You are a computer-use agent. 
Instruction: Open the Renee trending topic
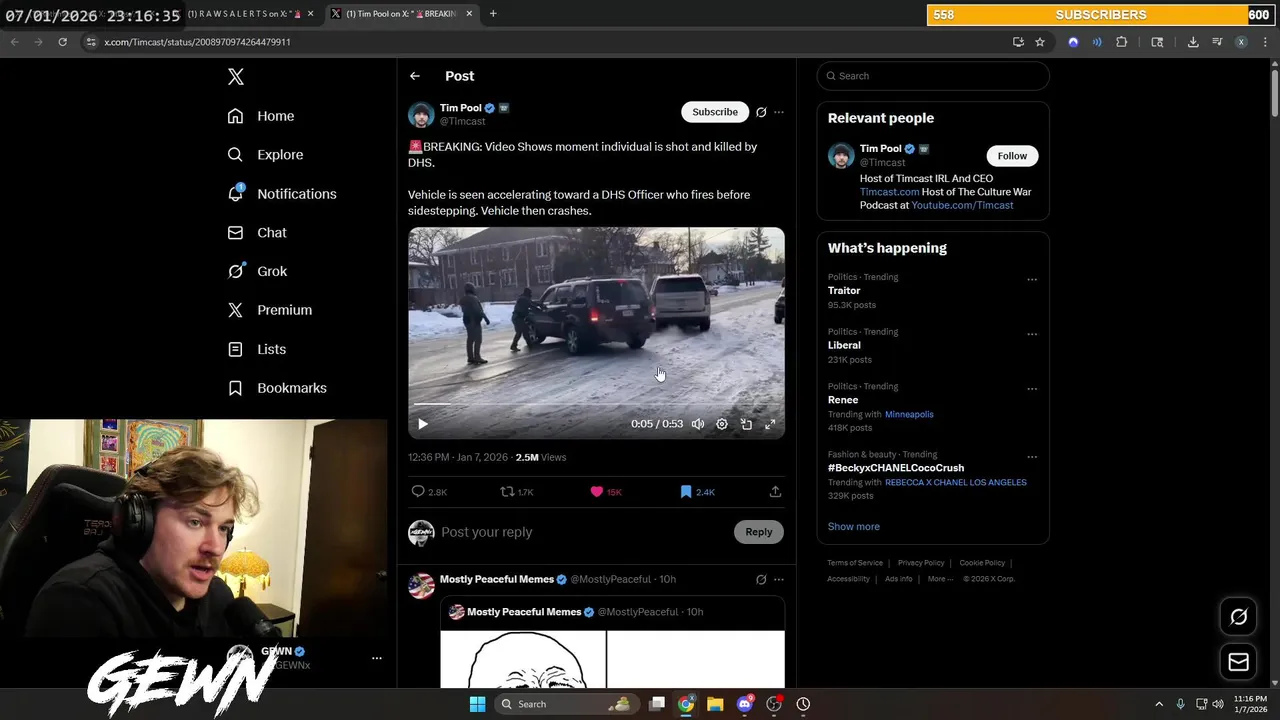pyautogui.click(x=843, y=400)
